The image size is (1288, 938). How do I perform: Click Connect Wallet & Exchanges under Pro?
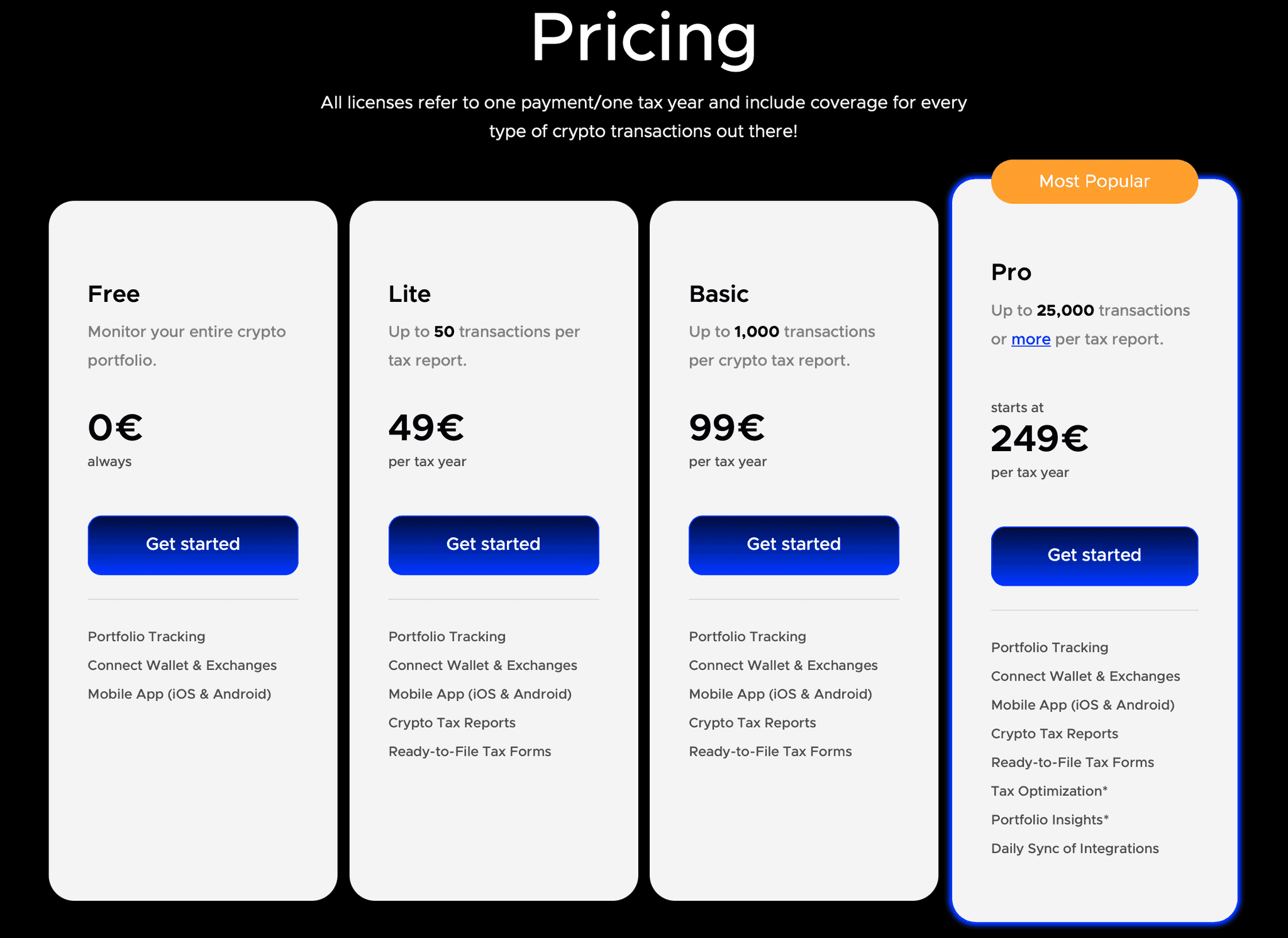tap(1085, 676)
